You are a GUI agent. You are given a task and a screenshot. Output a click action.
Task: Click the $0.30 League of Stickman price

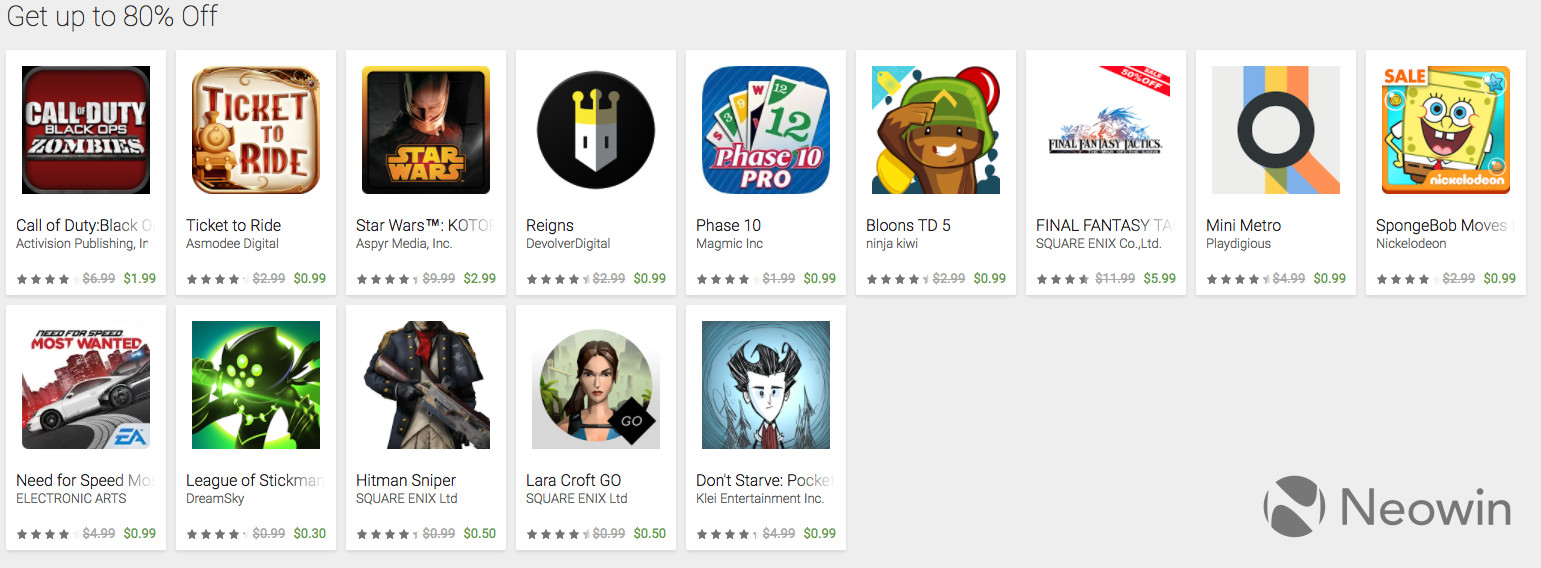coord(310,534)
